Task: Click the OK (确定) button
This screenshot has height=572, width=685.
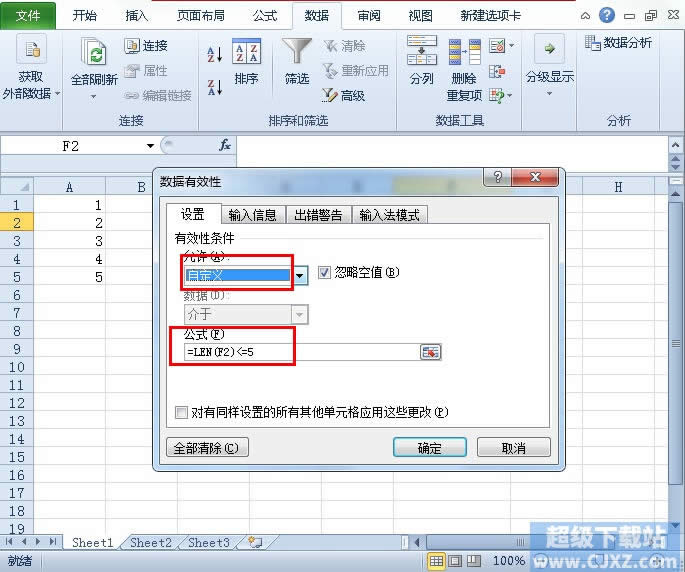Action: pyautogui.click(x=430, y=447)
